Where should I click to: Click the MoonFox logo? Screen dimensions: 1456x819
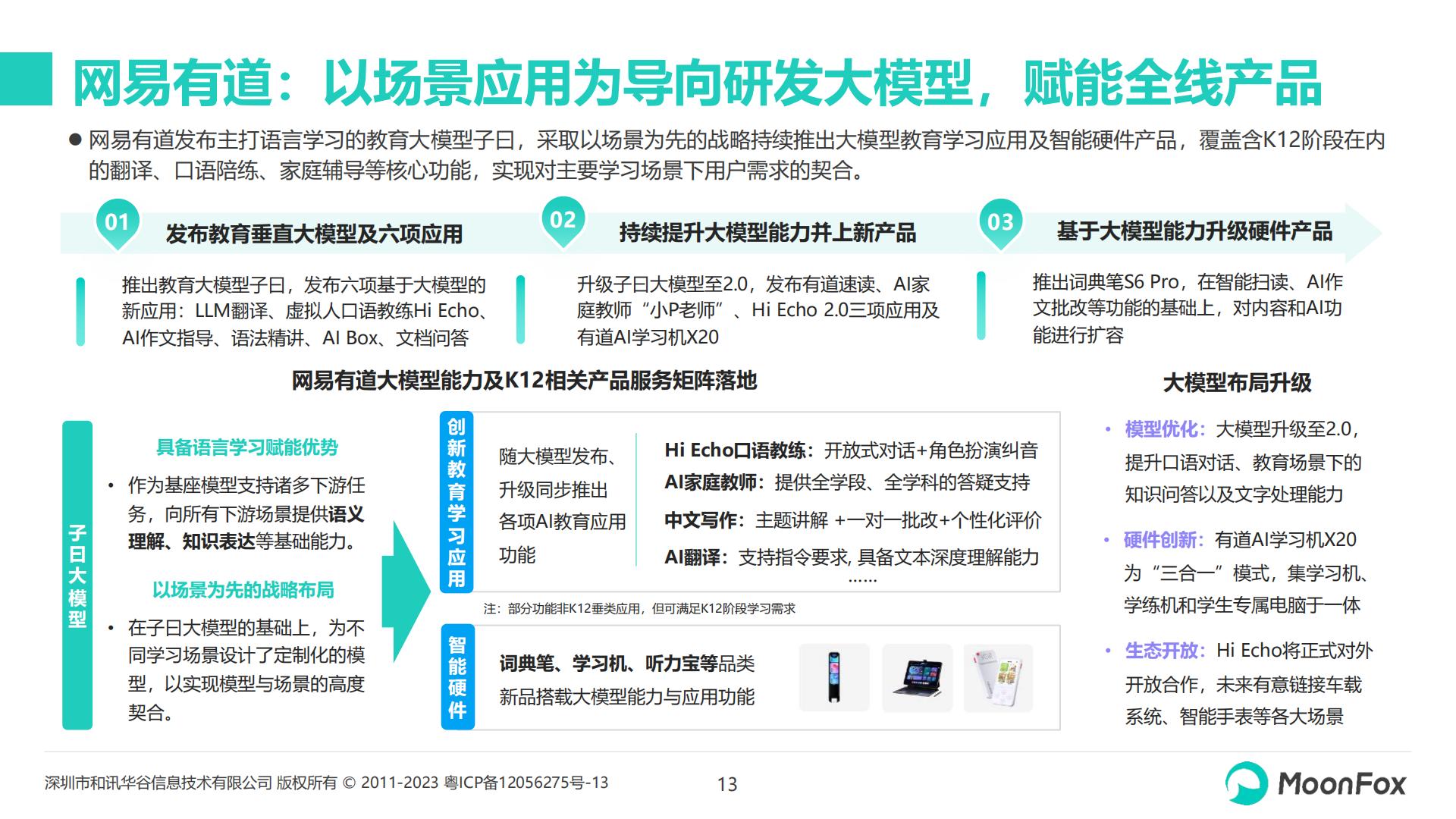click(1316, 783)
